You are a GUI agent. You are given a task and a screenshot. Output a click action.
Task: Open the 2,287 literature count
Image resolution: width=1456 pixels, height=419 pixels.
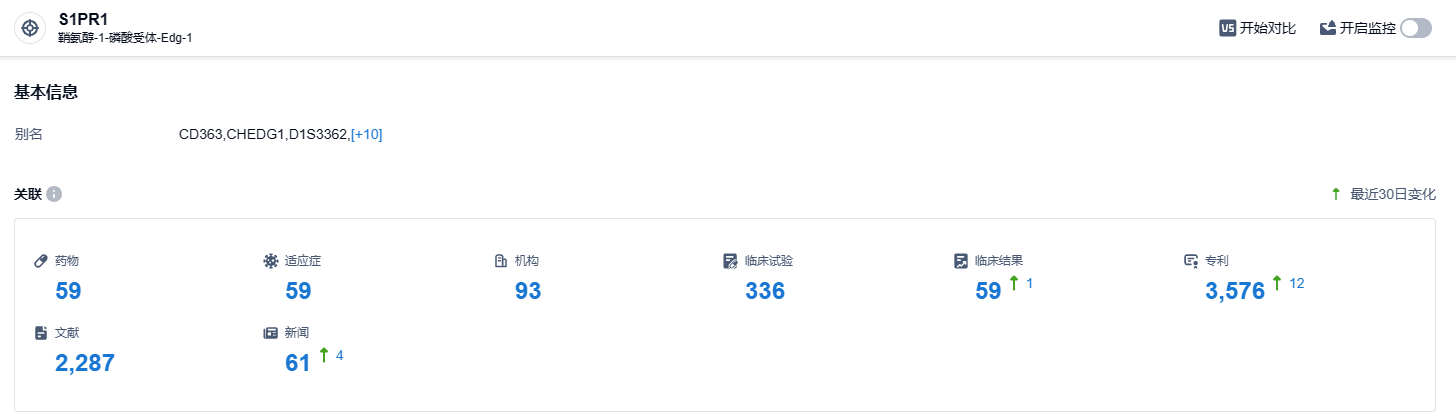85,362
